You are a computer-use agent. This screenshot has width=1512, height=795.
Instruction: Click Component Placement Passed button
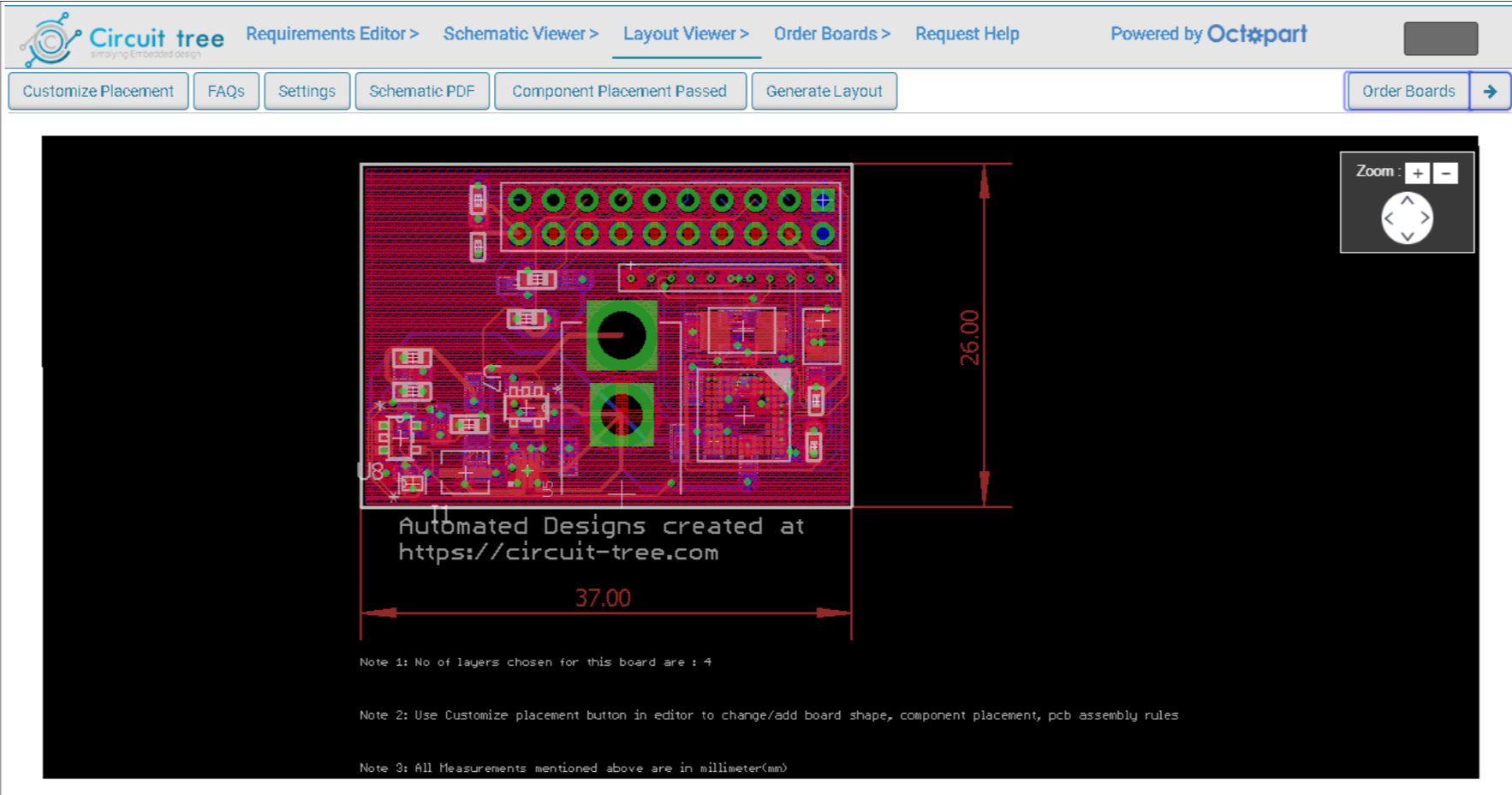click(620, 91)
